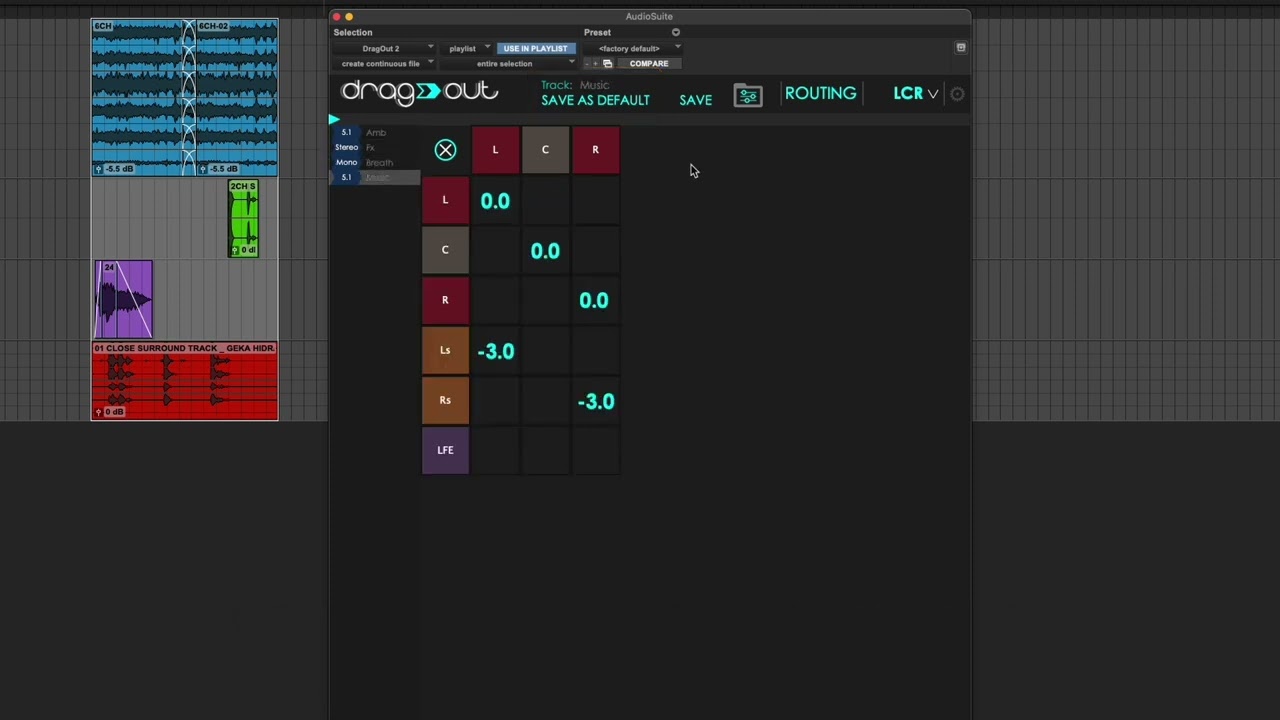This screenshot has height=720, width=1280.
Task: Click the L input row button
Action: [445, 200]
